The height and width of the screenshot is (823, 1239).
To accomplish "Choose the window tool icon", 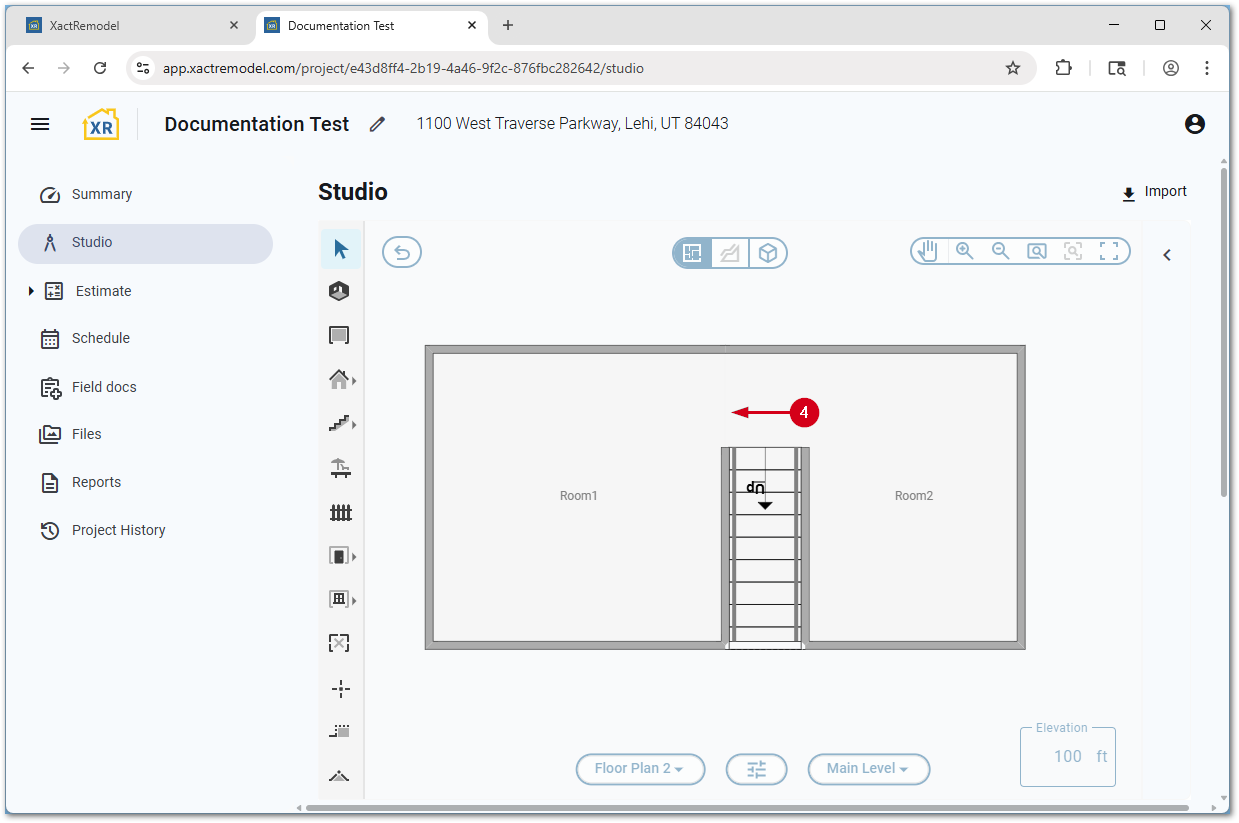I will 340,600.
